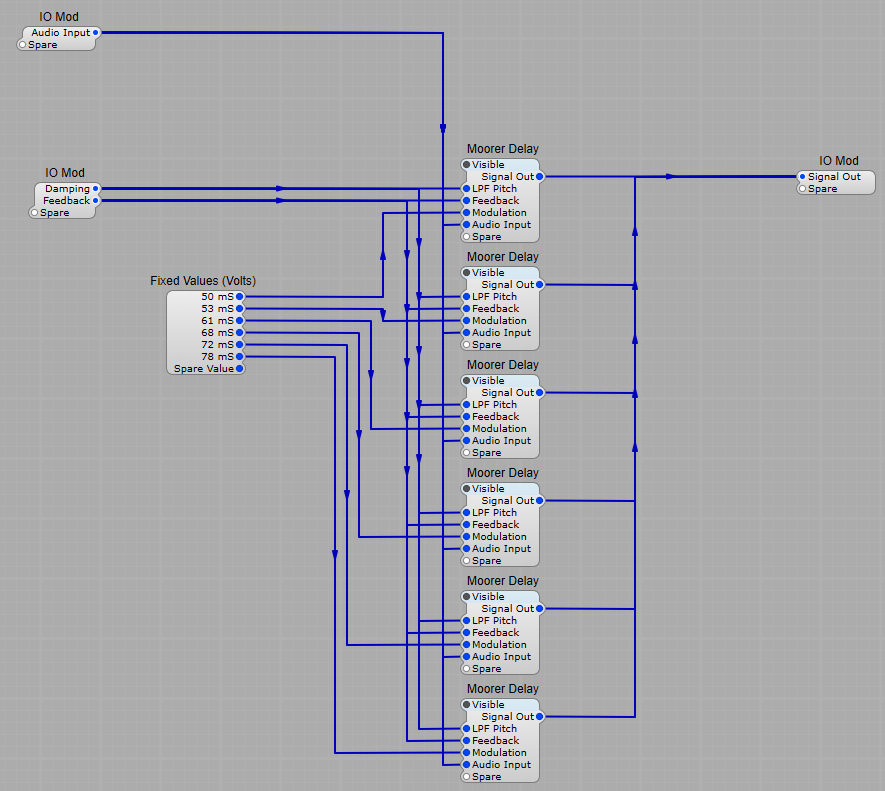Click Spare port under Damping and Feedback
The height and width of the screenshot is (791, 885).
[34, 213]
